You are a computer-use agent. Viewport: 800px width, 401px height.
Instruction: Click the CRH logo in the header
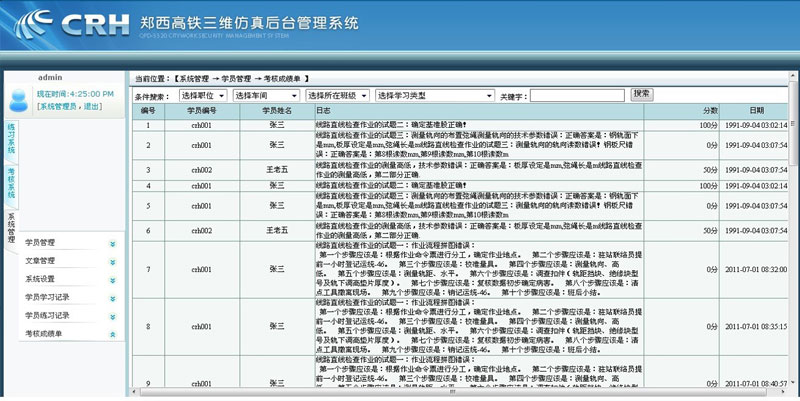click(x=72, y=24)
